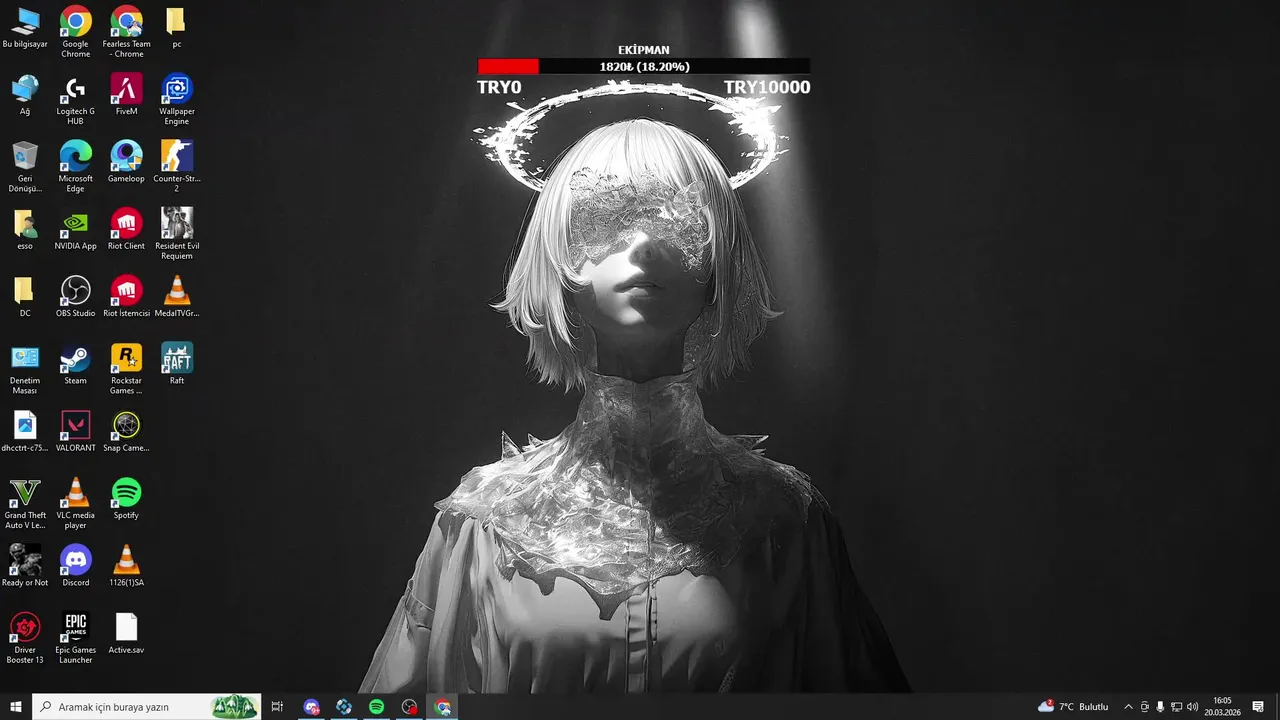This screenshot has width=1280, height=720.
Task: Open Google Chrome desktop shortcut
Action: (76, 32)
